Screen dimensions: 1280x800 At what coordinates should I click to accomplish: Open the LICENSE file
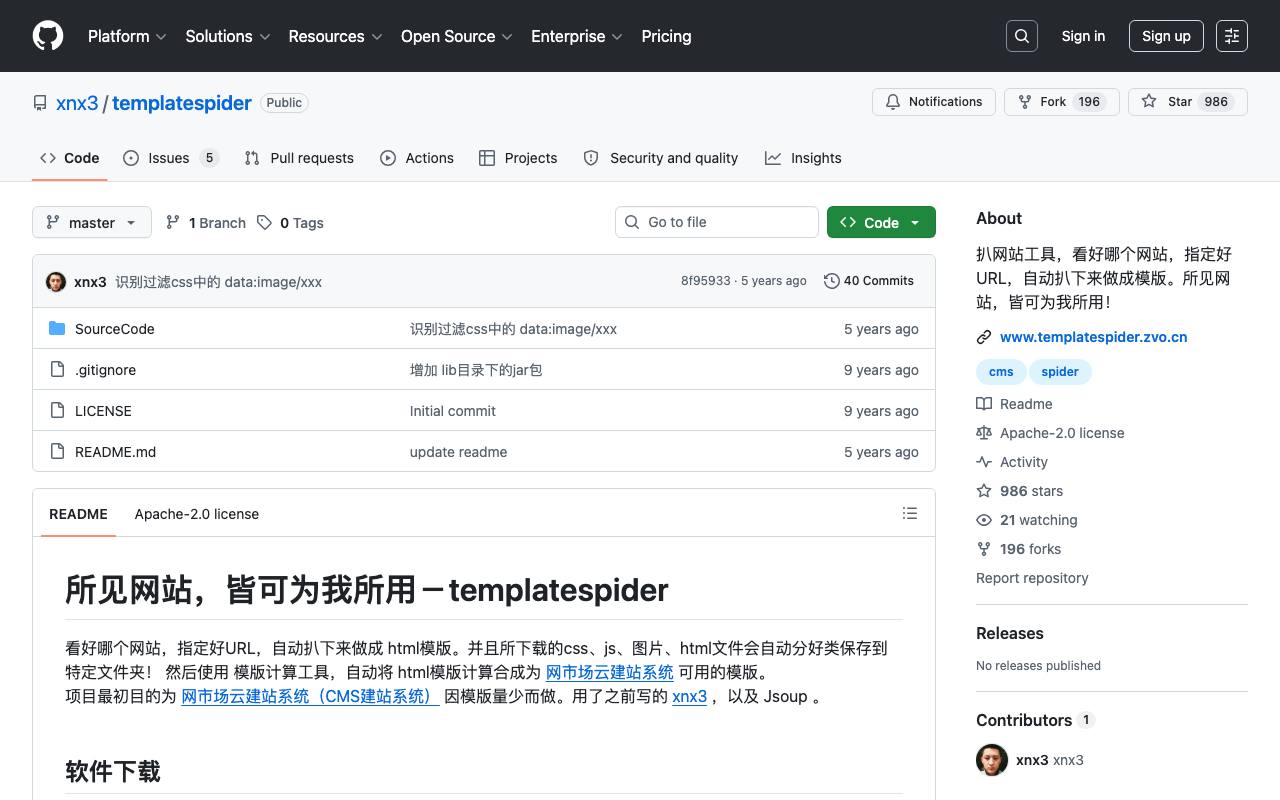tap(103, 411)
